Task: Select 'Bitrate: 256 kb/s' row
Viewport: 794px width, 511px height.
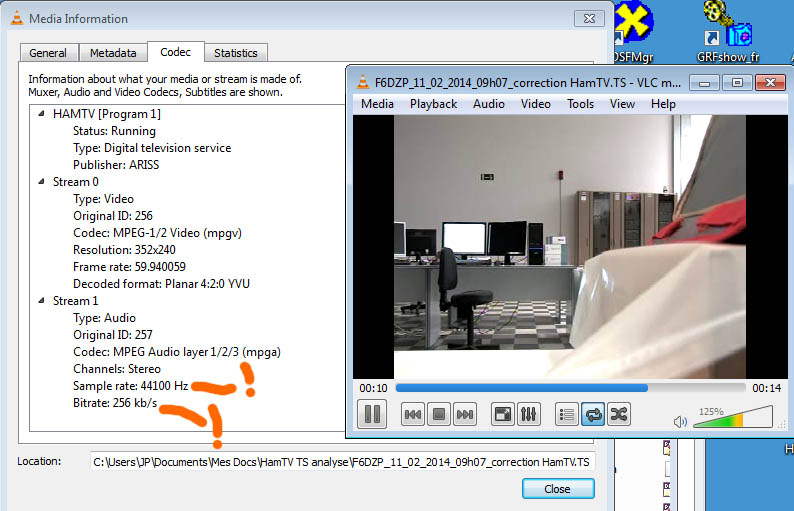Action: 115,403
